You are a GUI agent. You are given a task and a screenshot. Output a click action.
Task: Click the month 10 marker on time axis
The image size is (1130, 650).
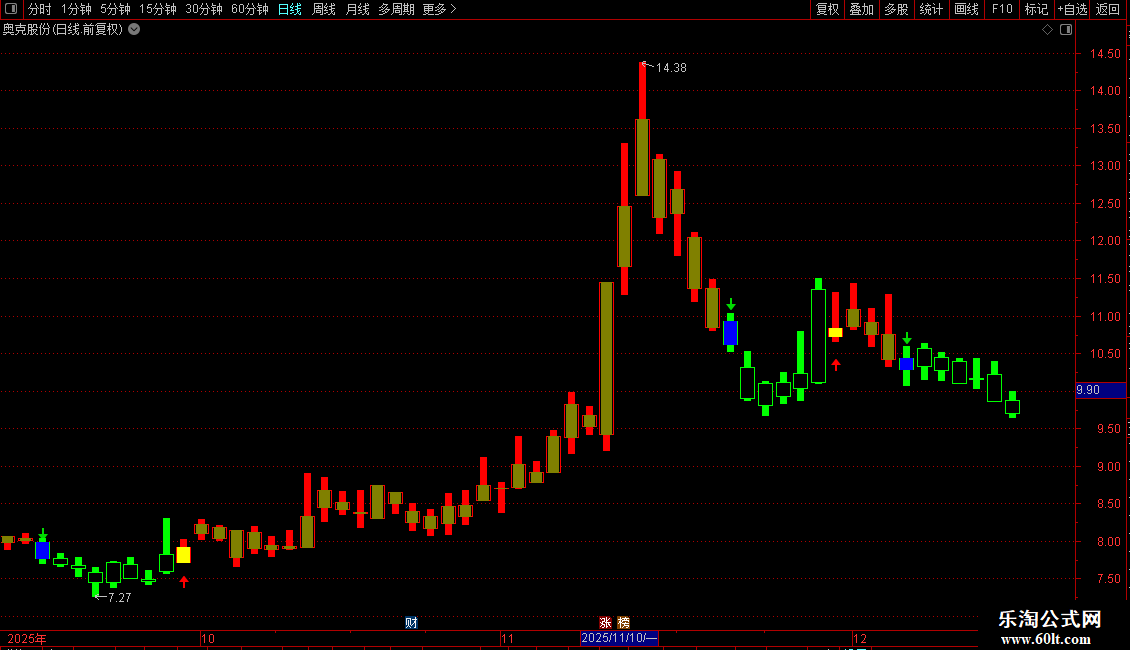pyautogui.click(x=208, y=638)
